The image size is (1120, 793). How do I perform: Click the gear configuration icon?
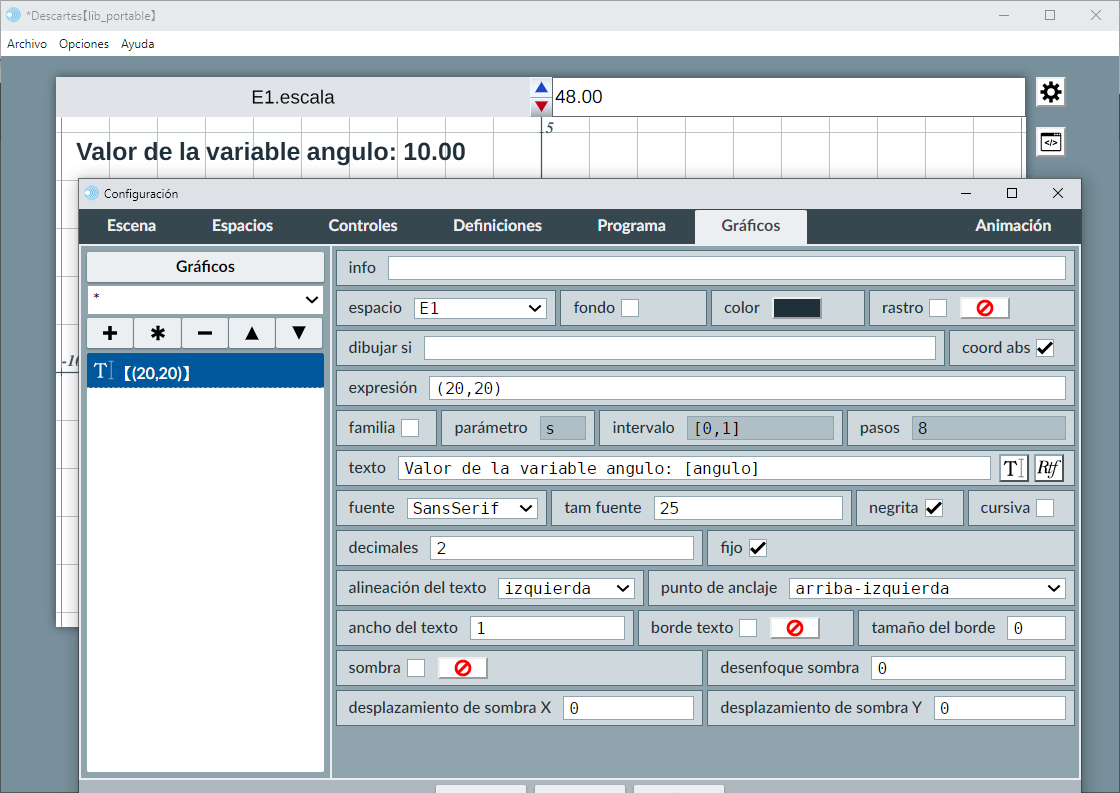coord(1050,93)
